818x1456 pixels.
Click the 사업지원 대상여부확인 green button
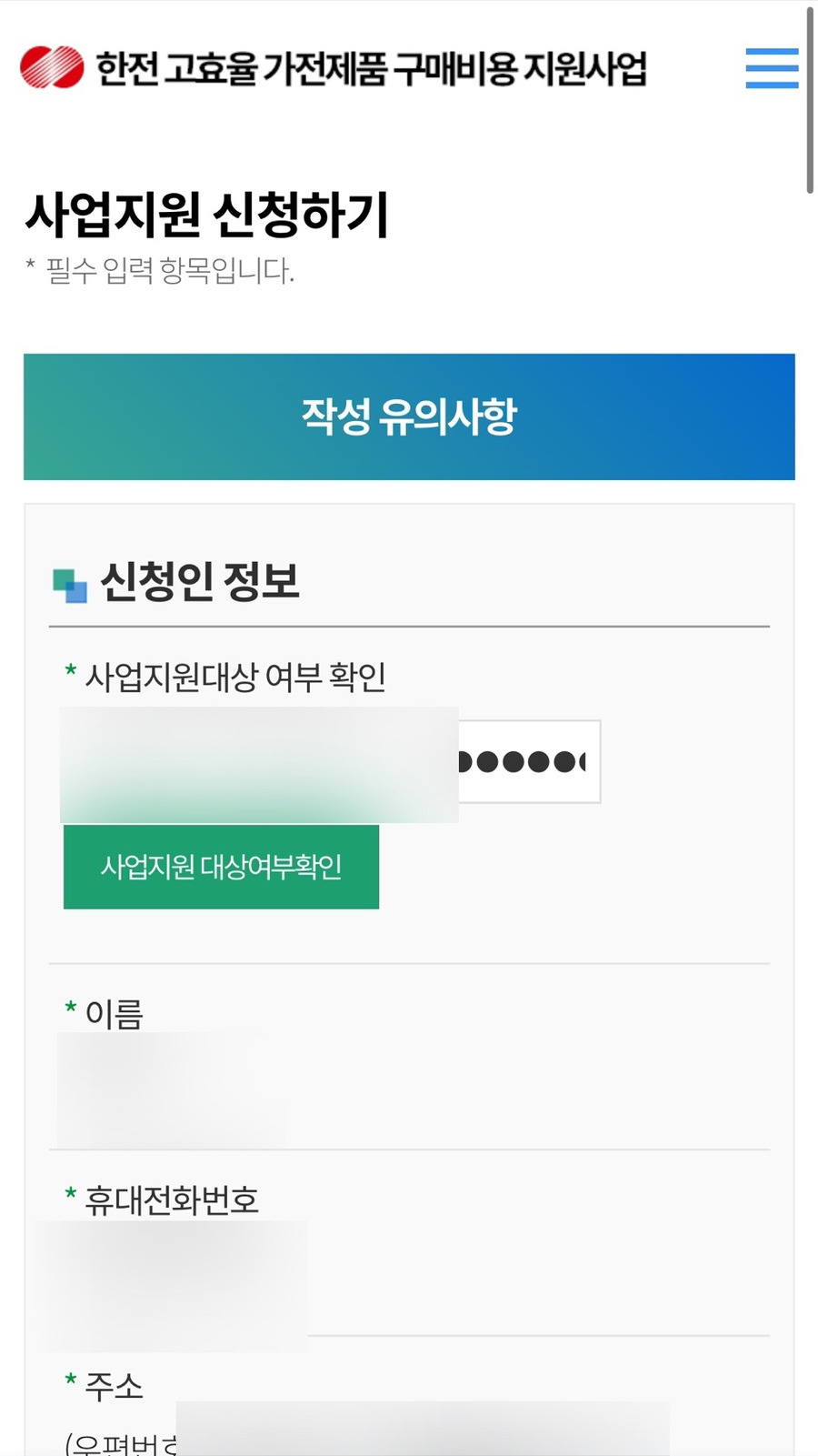(x=221, y=867)
